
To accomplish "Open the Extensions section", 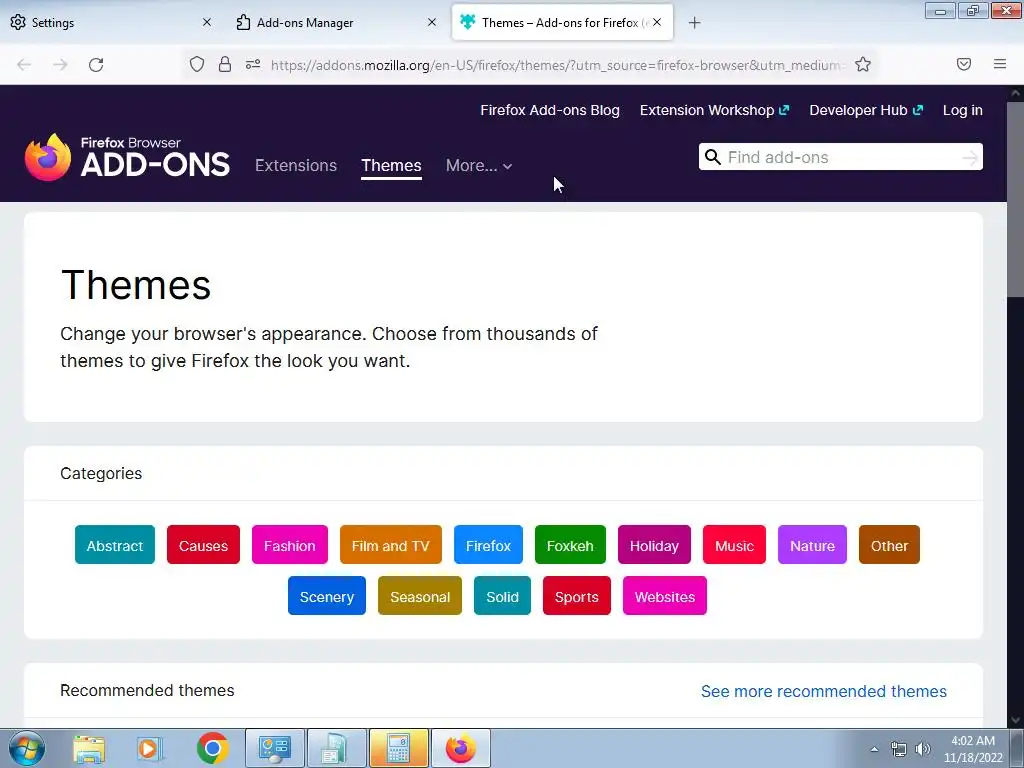I will 296,166.
